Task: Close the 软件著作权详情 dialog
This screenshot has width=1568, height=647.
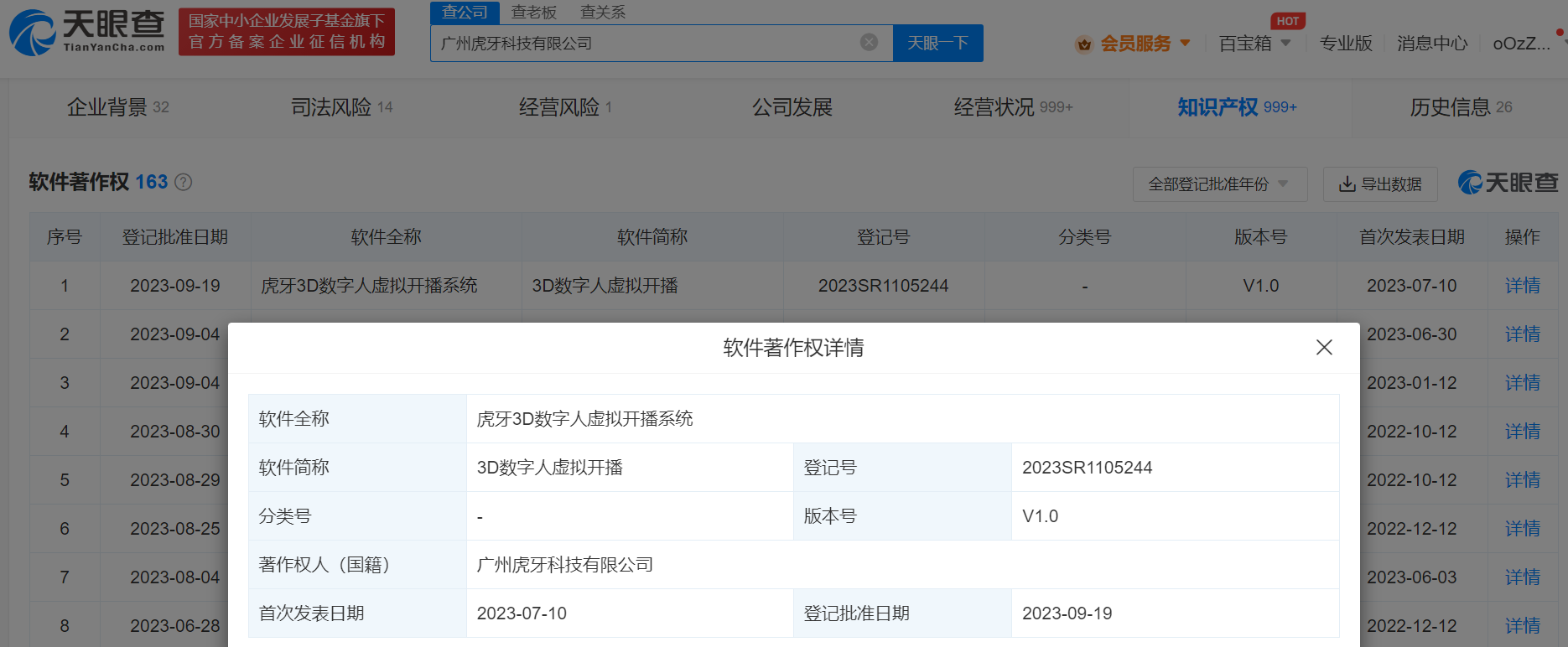Action: [1324, 347]
